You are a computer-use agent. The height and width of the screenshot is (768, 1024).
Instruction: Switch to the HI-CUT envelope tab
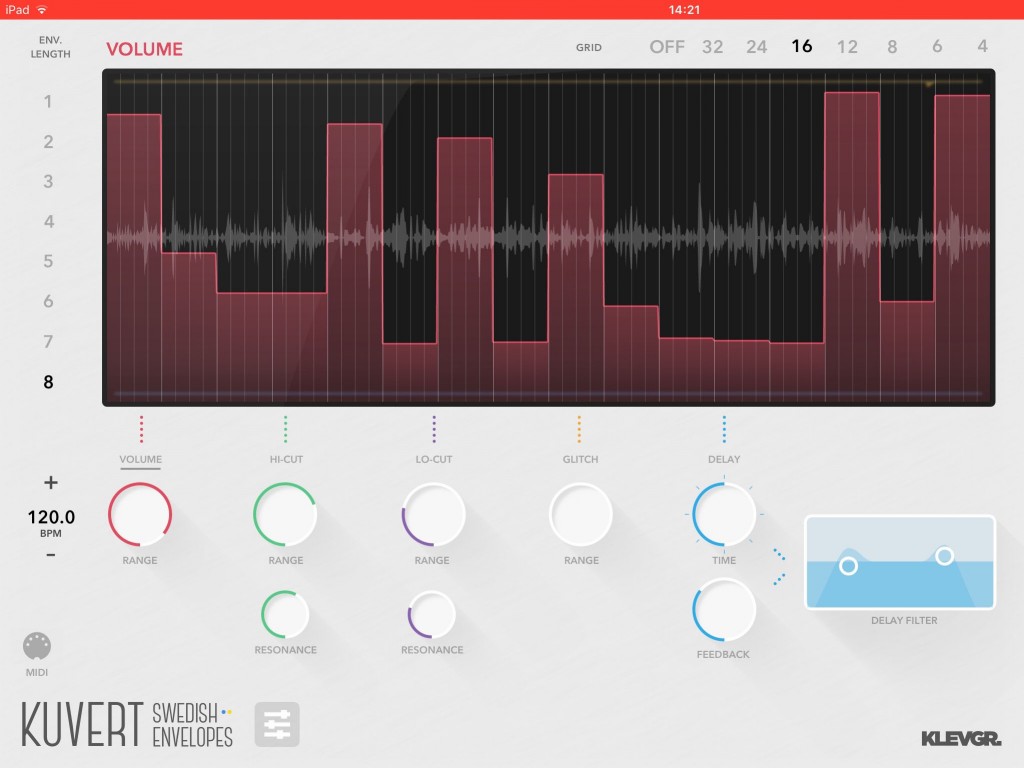point(286,459)
